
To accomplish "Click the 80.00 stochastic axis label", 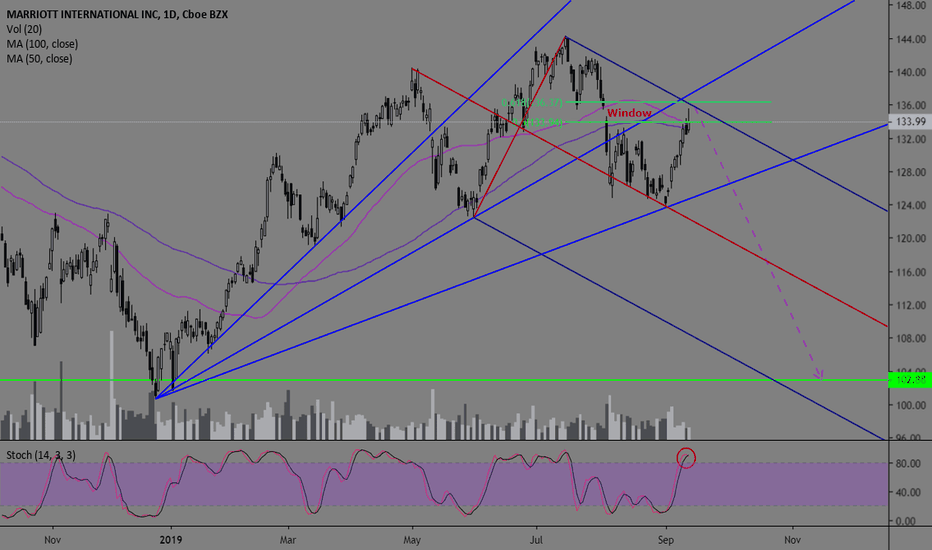I will [906, 463].
